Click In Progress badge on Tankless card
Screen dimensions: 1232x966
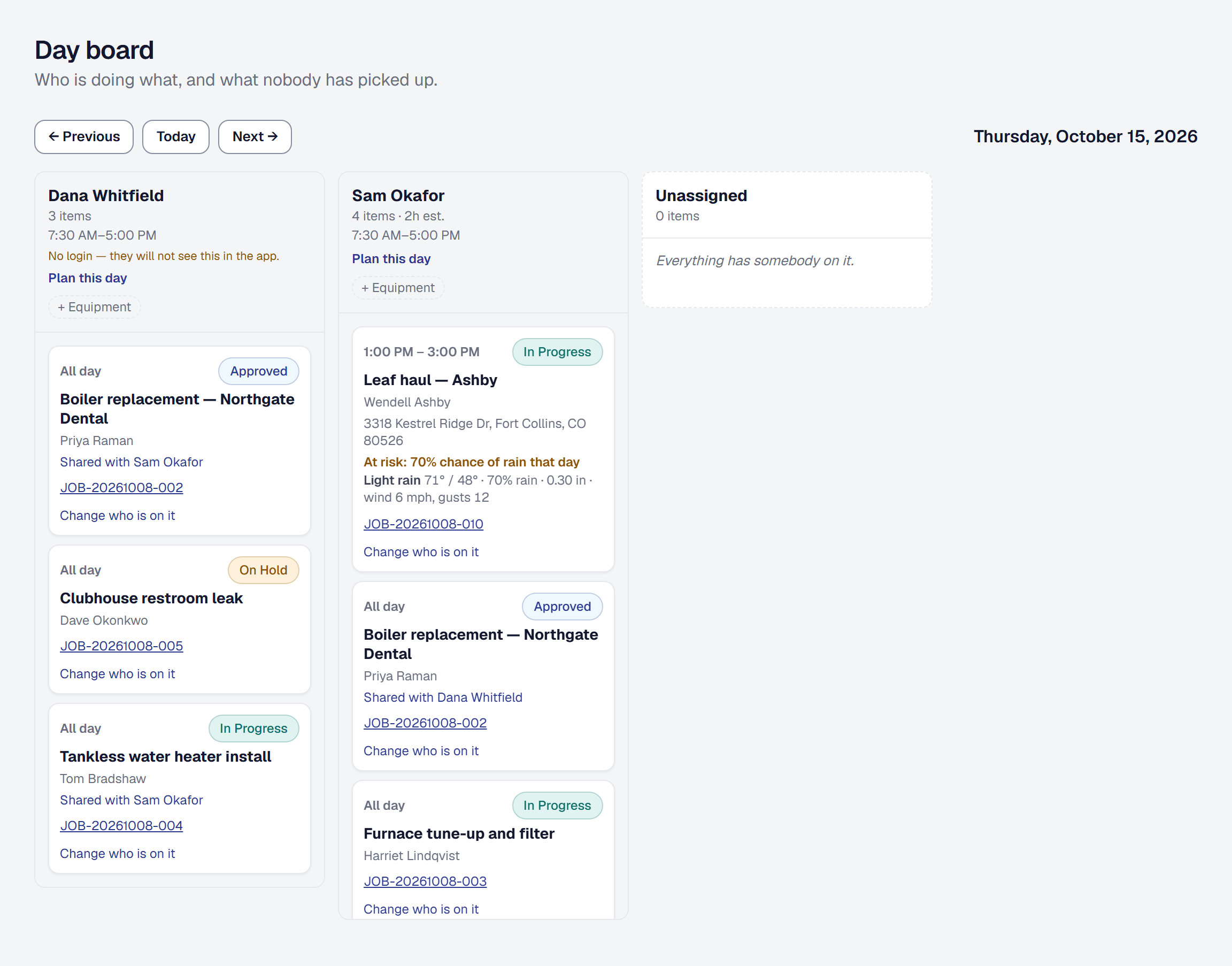point(254,729)
